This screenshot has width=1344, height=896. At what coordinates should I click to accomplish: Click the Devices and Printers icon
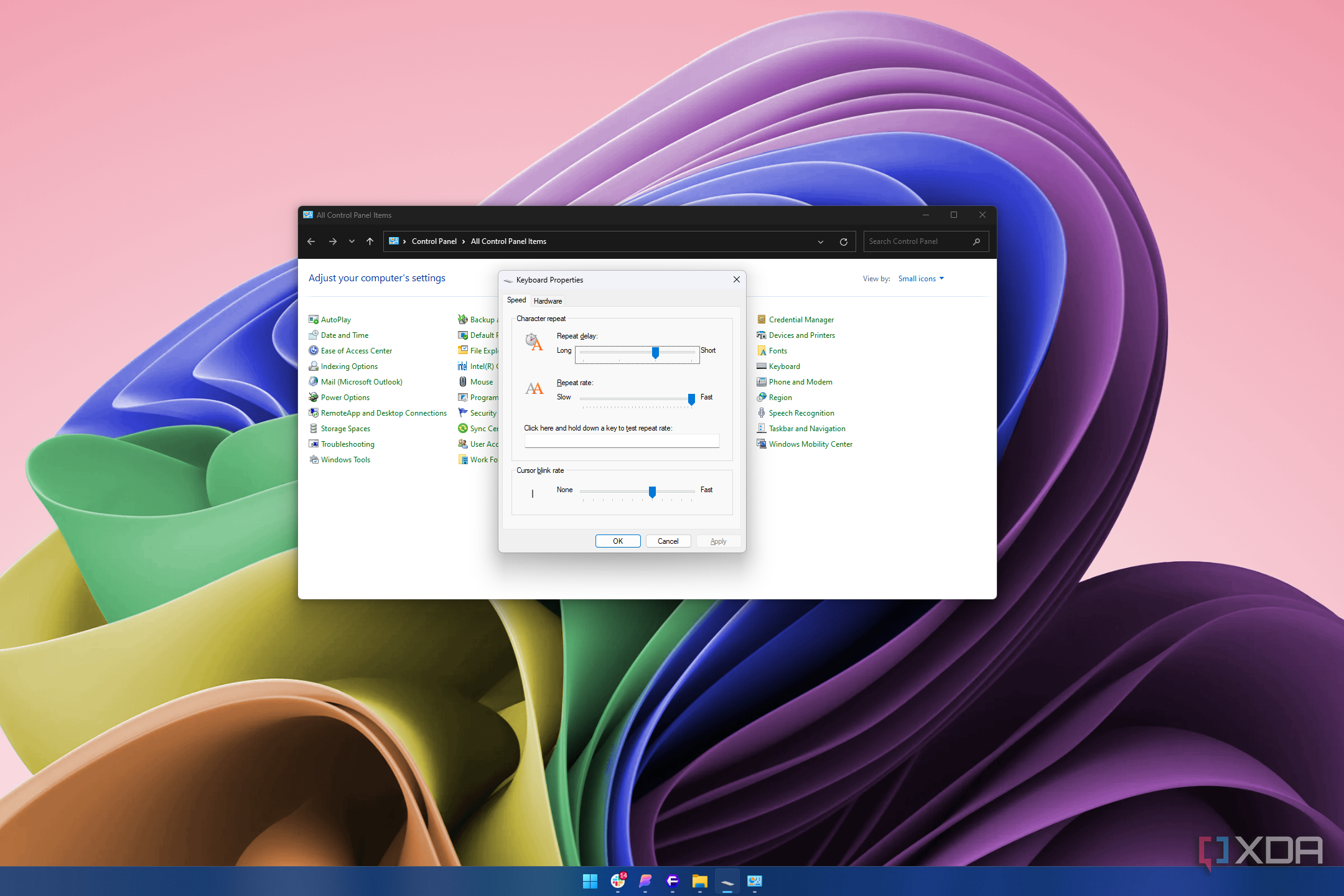[762, 335]
